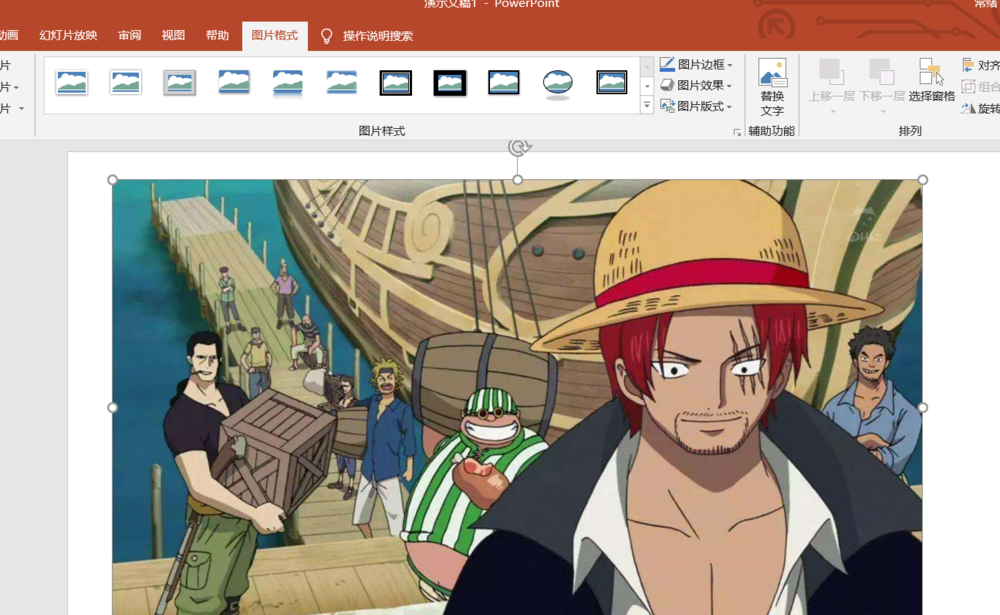Open the 审阅 ribbon tab

coord(130,36)
